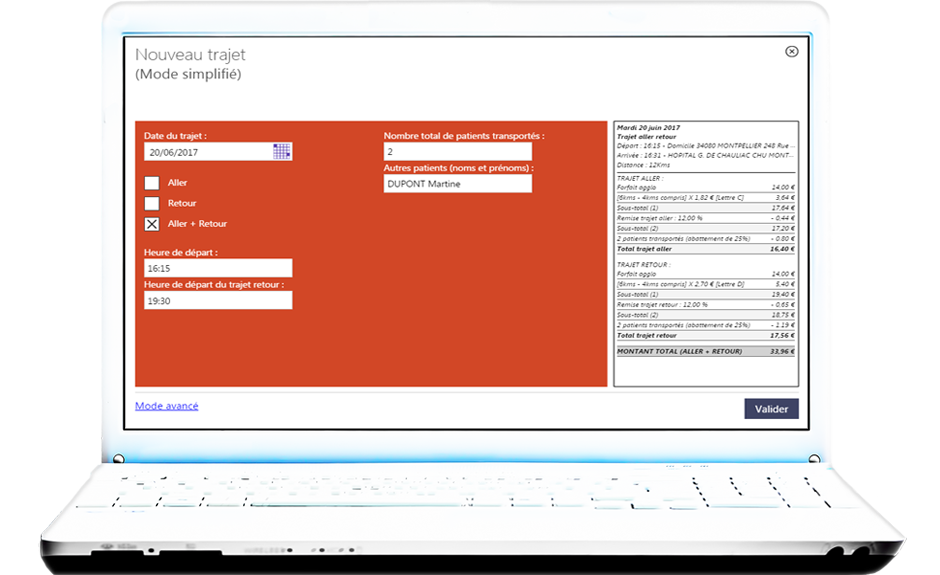Click the Départ 16:15 address line
Image resolution: width=940 pixels, height=575 pixels.
pos(705,146)
